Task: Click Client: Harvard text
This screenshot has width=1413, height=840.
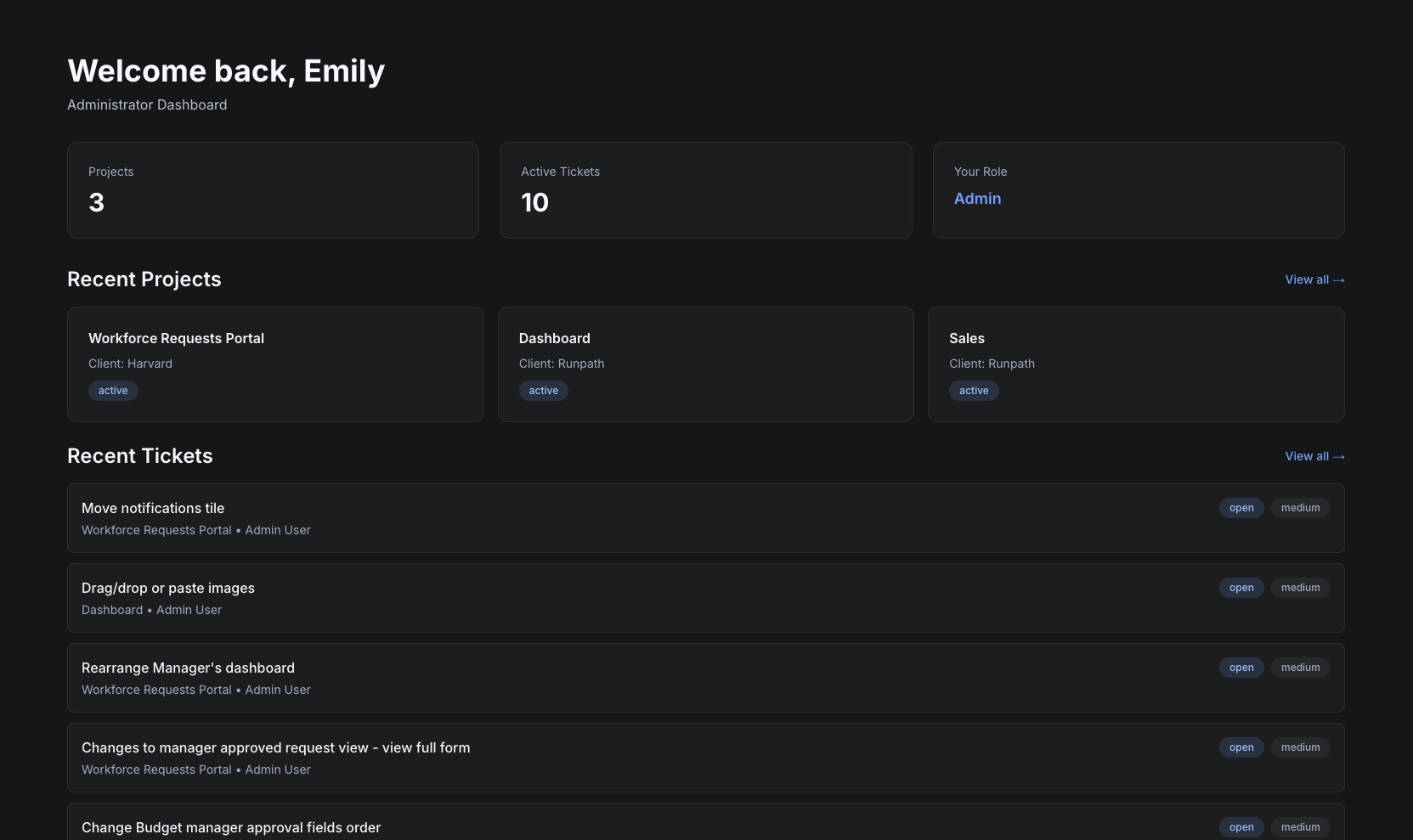Action: tap(130, 364)
